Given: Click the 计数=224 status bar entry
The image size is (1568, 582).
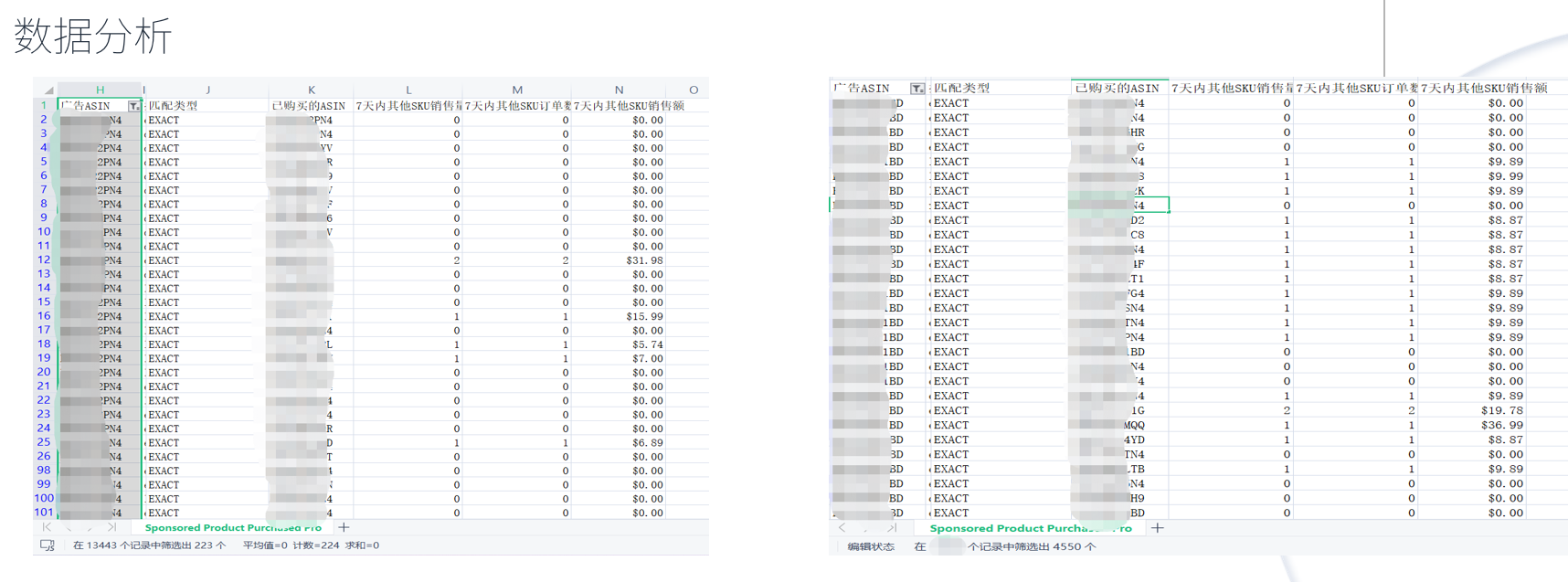Looking at the screenshot, I should click(316, 545).
